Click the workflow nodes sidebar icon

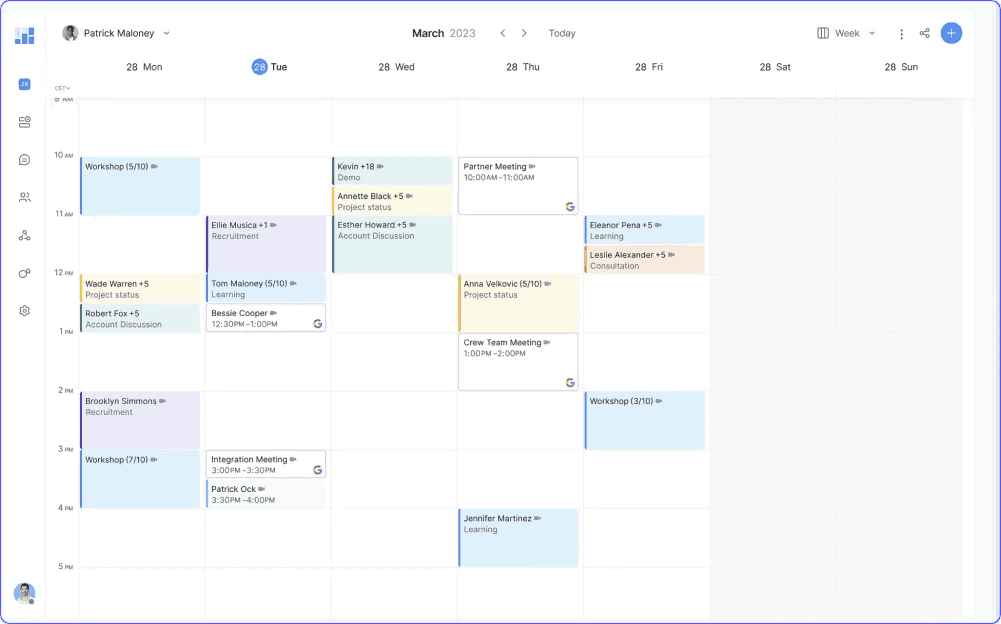(x=24, y=236)
